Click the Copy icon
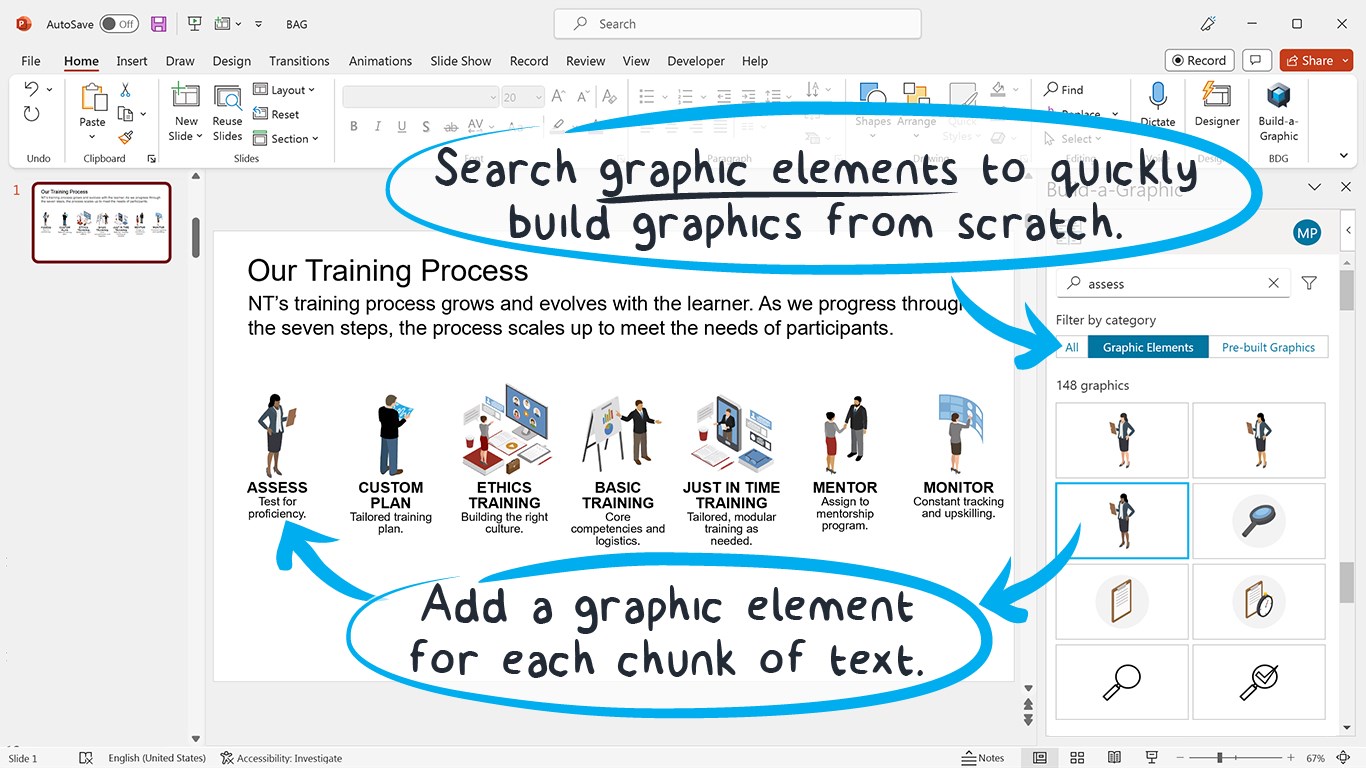 [125, 114]
